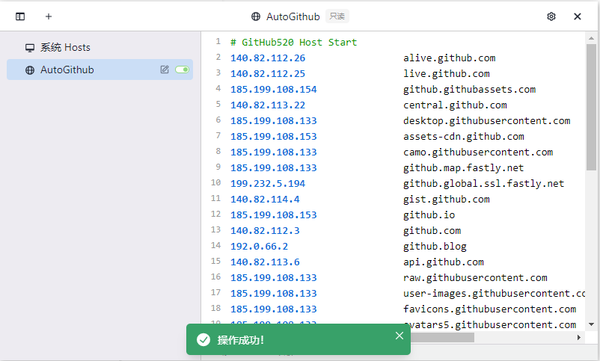Screen dimensions: 600x361
Task: Add a new hosts entry with plus icon
Action: [x=49, y=16]
